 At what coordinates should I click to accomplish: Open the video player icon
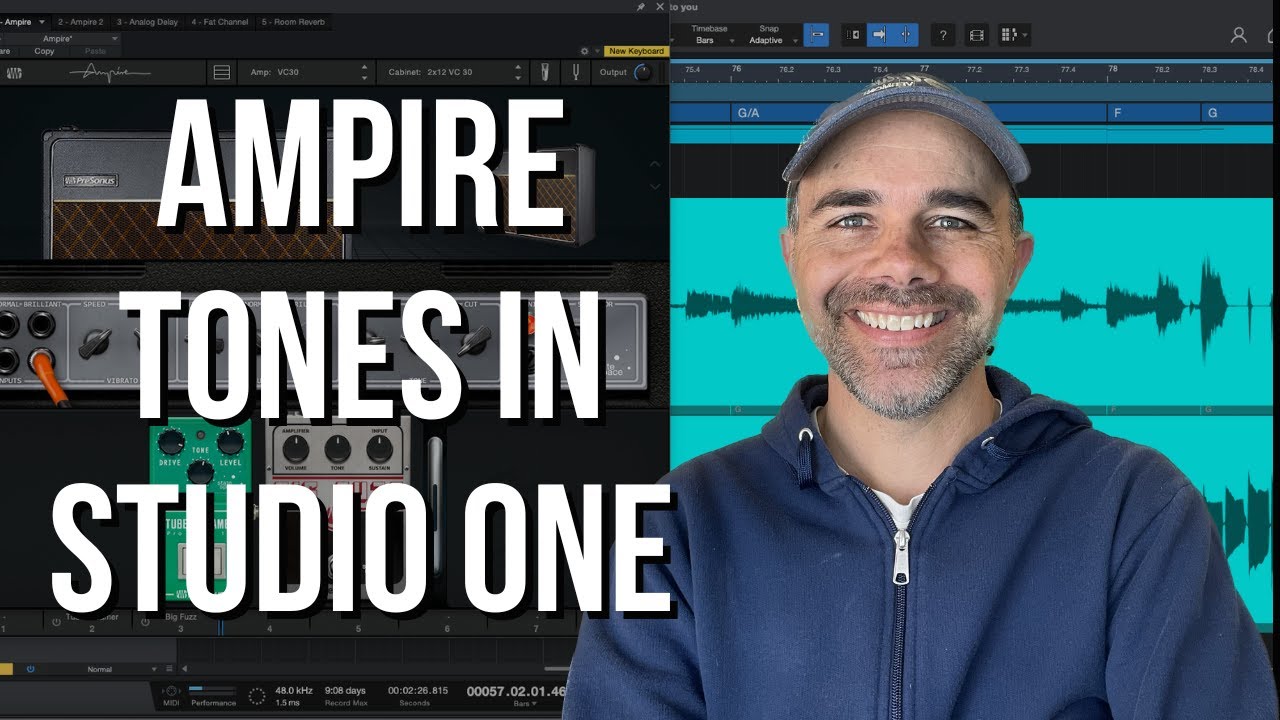pyautogui.click(x=976, y=35)
